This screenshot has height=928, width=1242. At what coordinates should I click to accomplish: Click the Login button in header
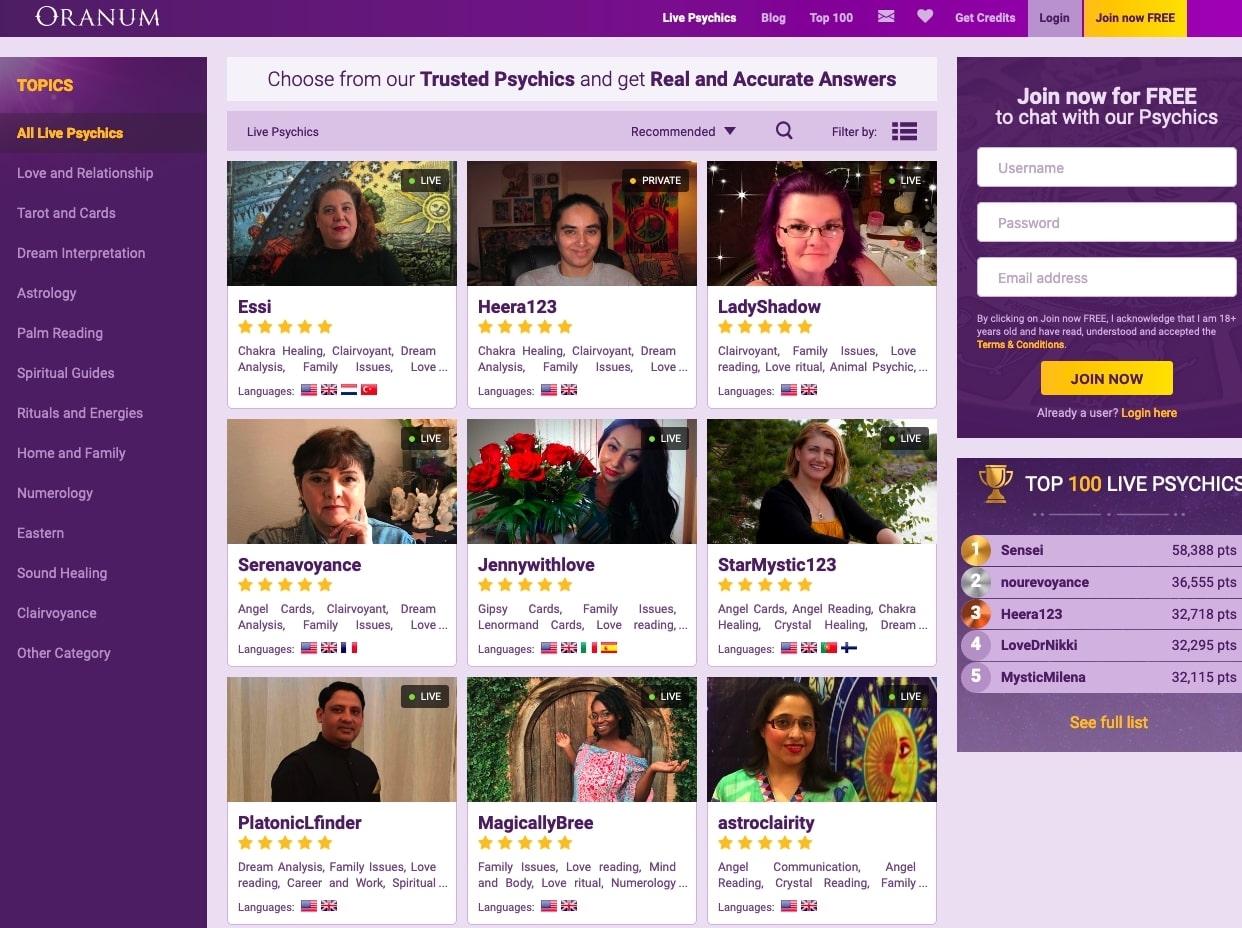coord(1054,18)
